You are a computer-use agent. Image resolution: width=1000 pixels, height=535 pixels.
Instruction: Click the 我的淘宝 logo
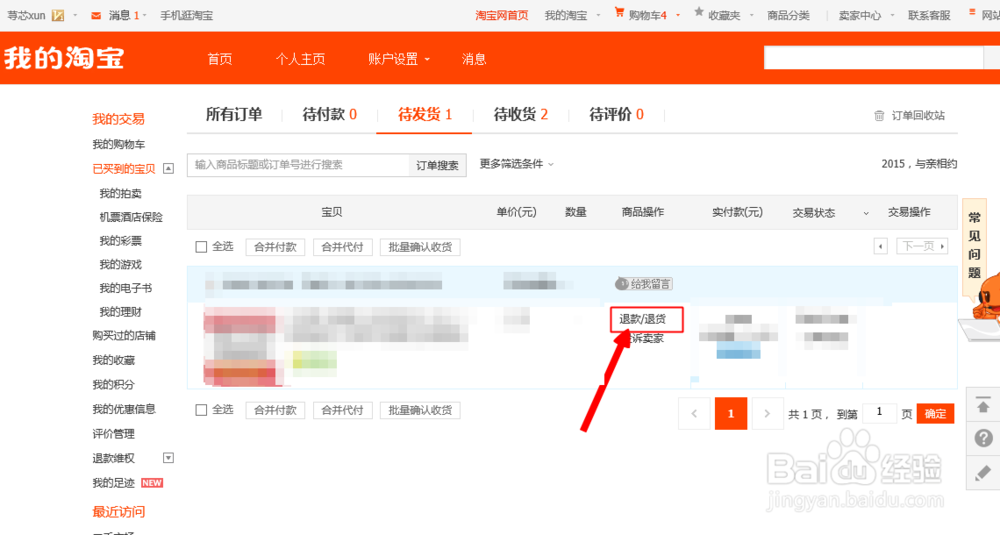click(64, 58)
